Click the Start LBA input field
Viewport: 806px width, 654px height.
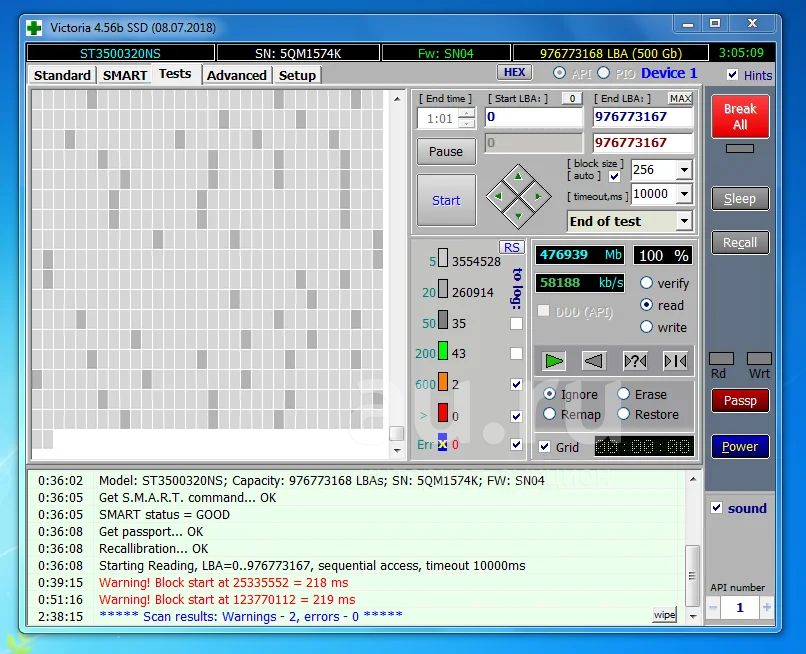tap(534, 117)
